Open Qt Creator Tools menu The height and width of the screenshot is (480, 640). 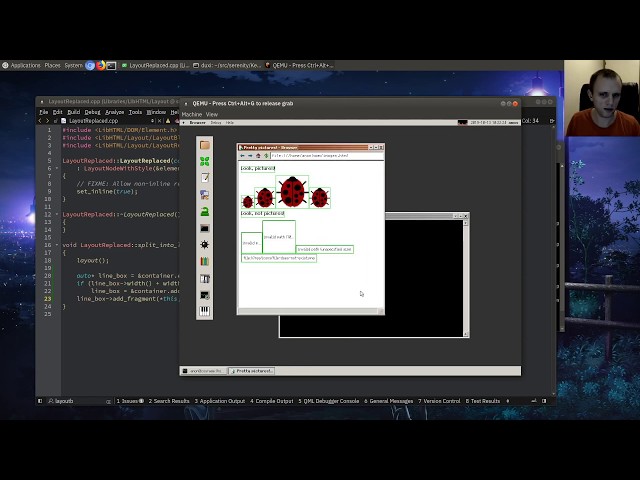pyautogui.click(x=135, y=112)
